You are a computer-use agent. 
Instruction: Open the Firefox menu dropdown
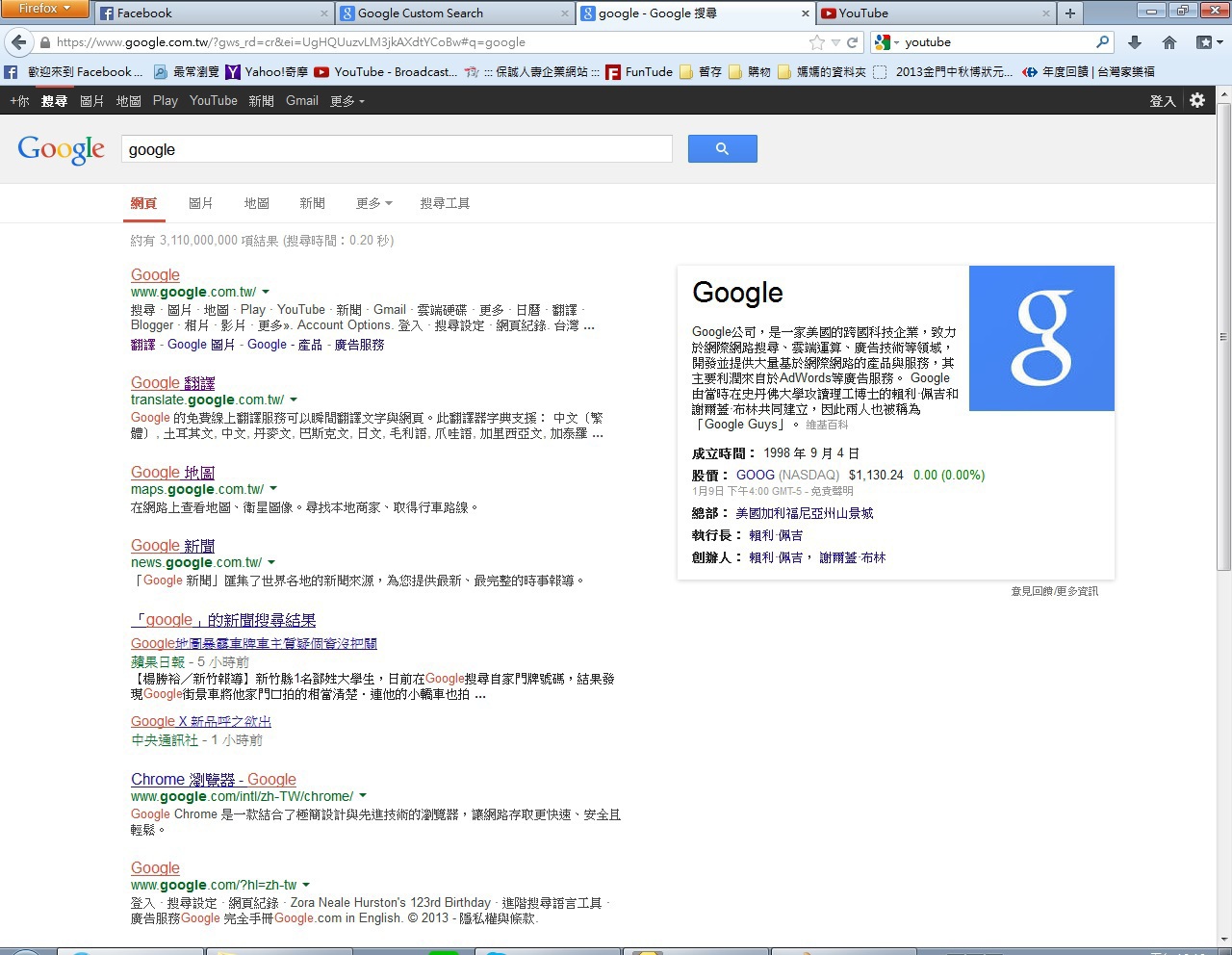coord(44,9)
